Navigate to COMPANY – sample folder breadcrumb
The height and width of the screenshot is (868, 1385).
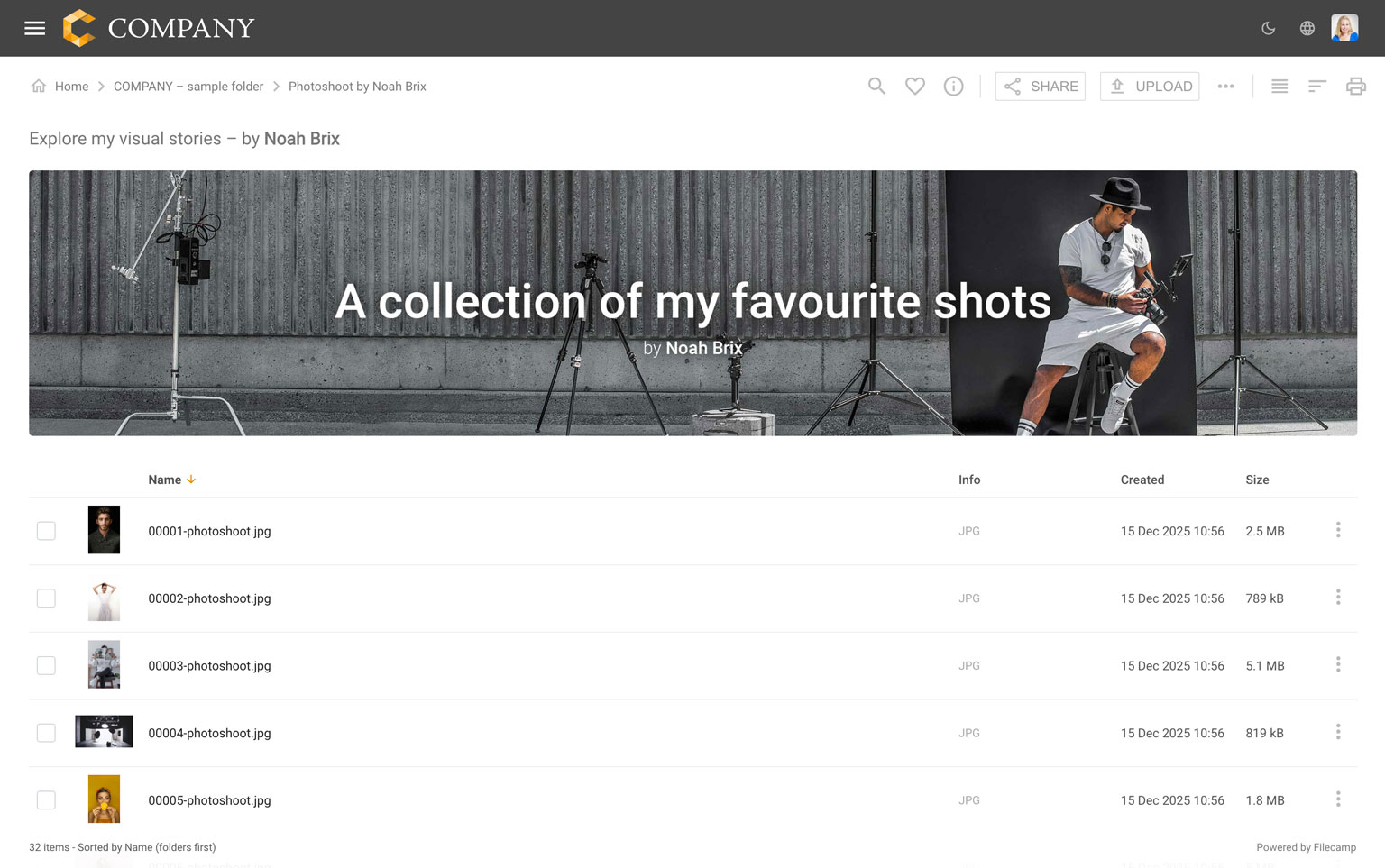pyautogui.click(x=188, y=87)
